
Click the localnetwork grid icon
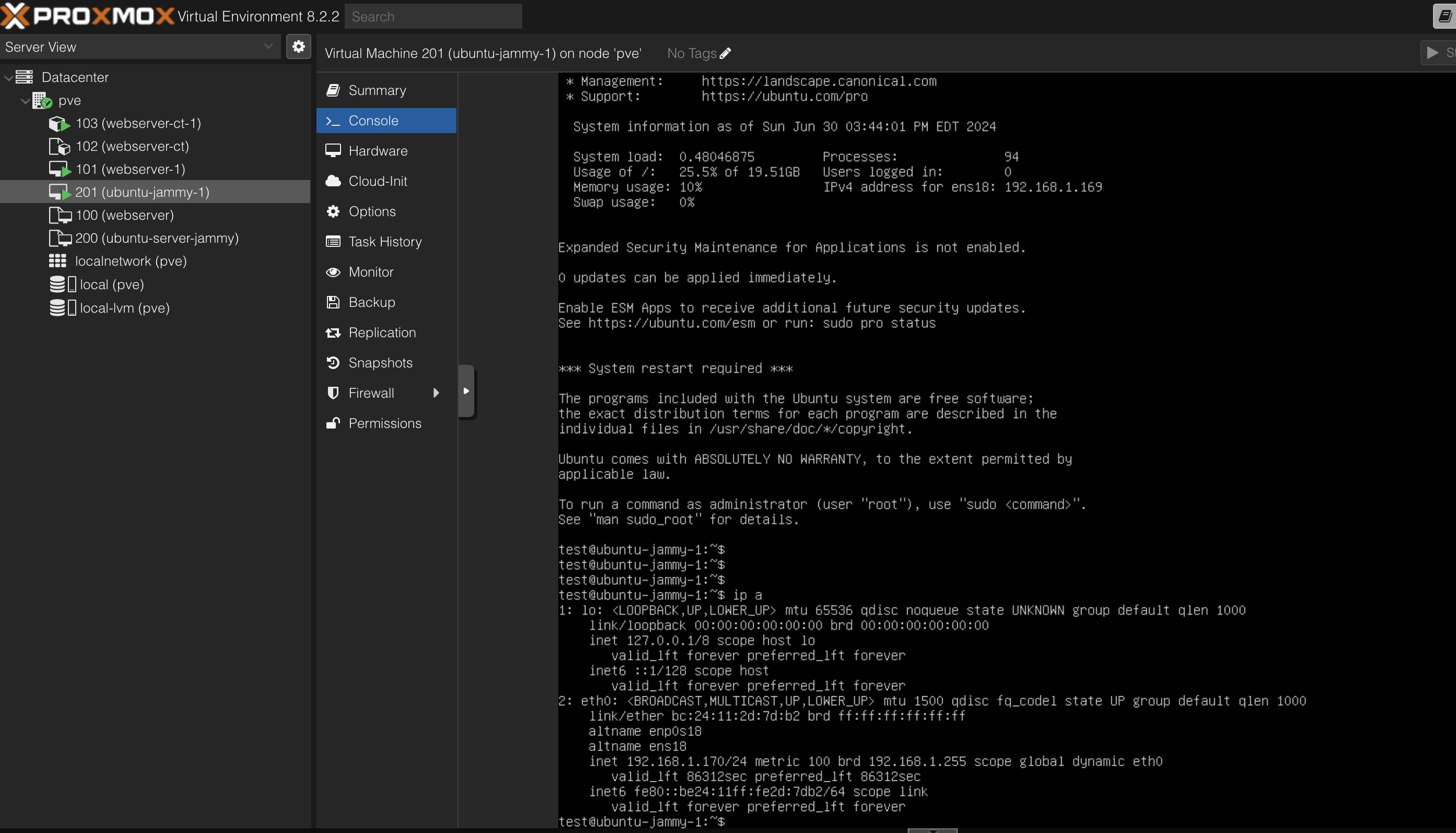coord(58,261)
